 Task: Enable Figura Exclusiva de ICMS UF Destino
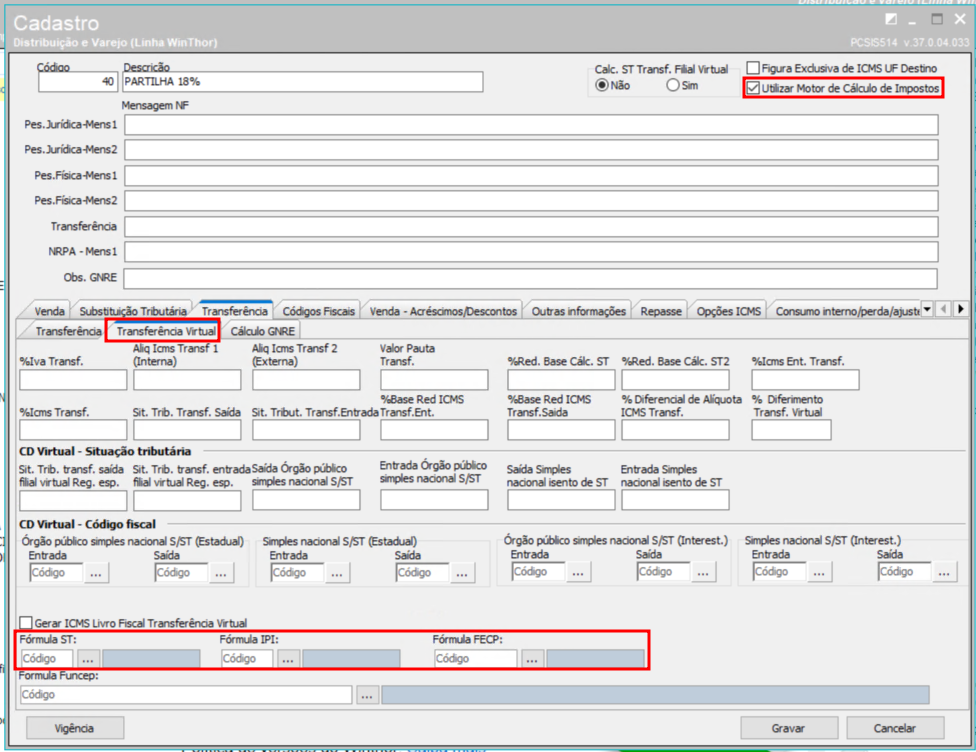point(753,68)
